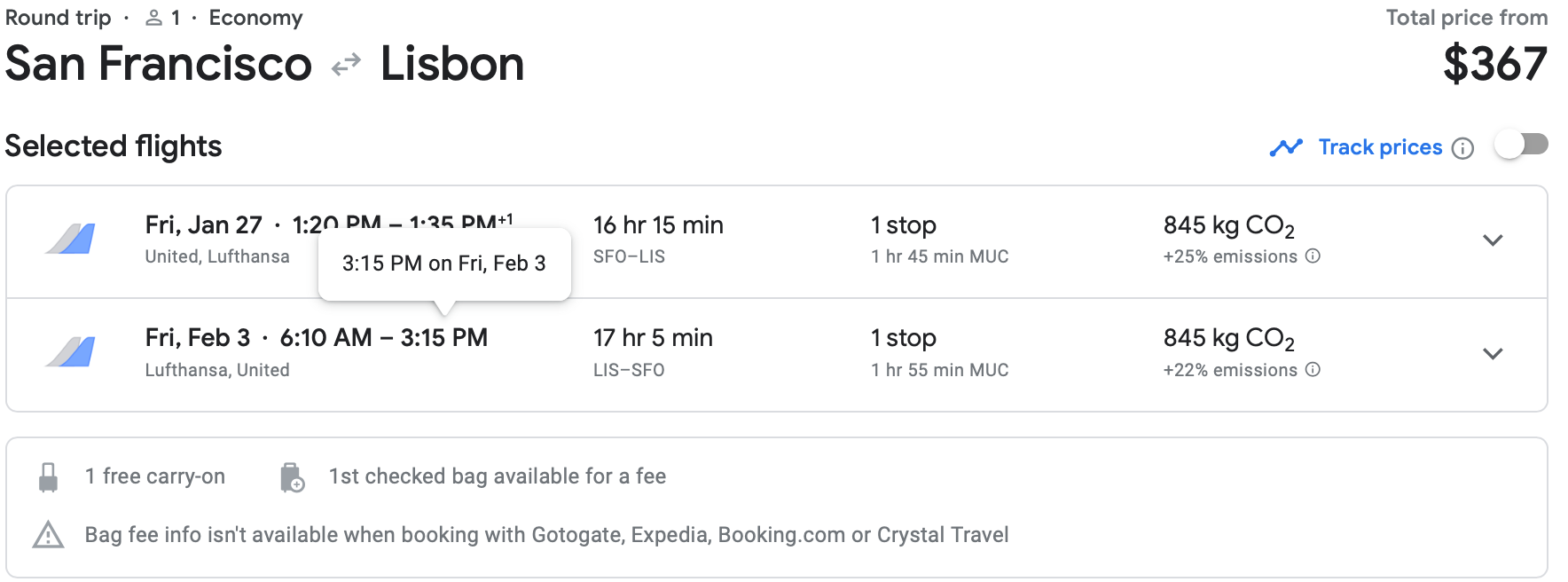Click info icon beside +22% emissions

[x=1313, y=370]
